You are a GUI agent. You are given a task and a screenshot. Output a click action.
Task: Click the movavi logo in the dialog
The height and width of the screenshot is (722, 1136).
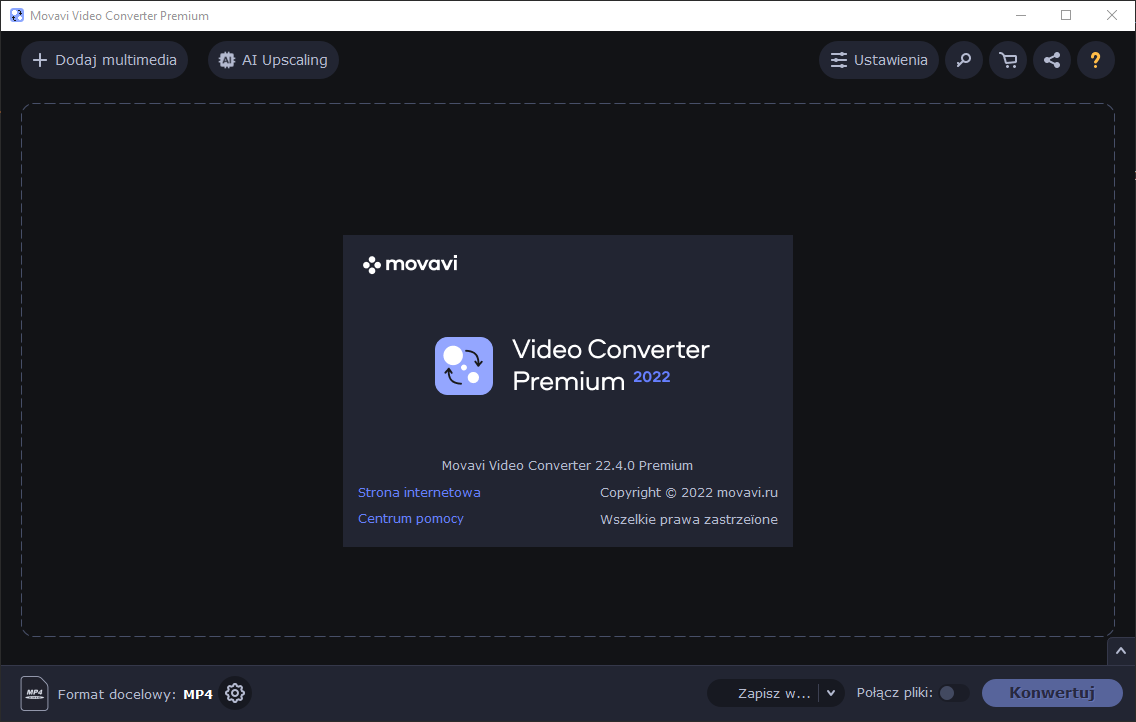point(410,264)
